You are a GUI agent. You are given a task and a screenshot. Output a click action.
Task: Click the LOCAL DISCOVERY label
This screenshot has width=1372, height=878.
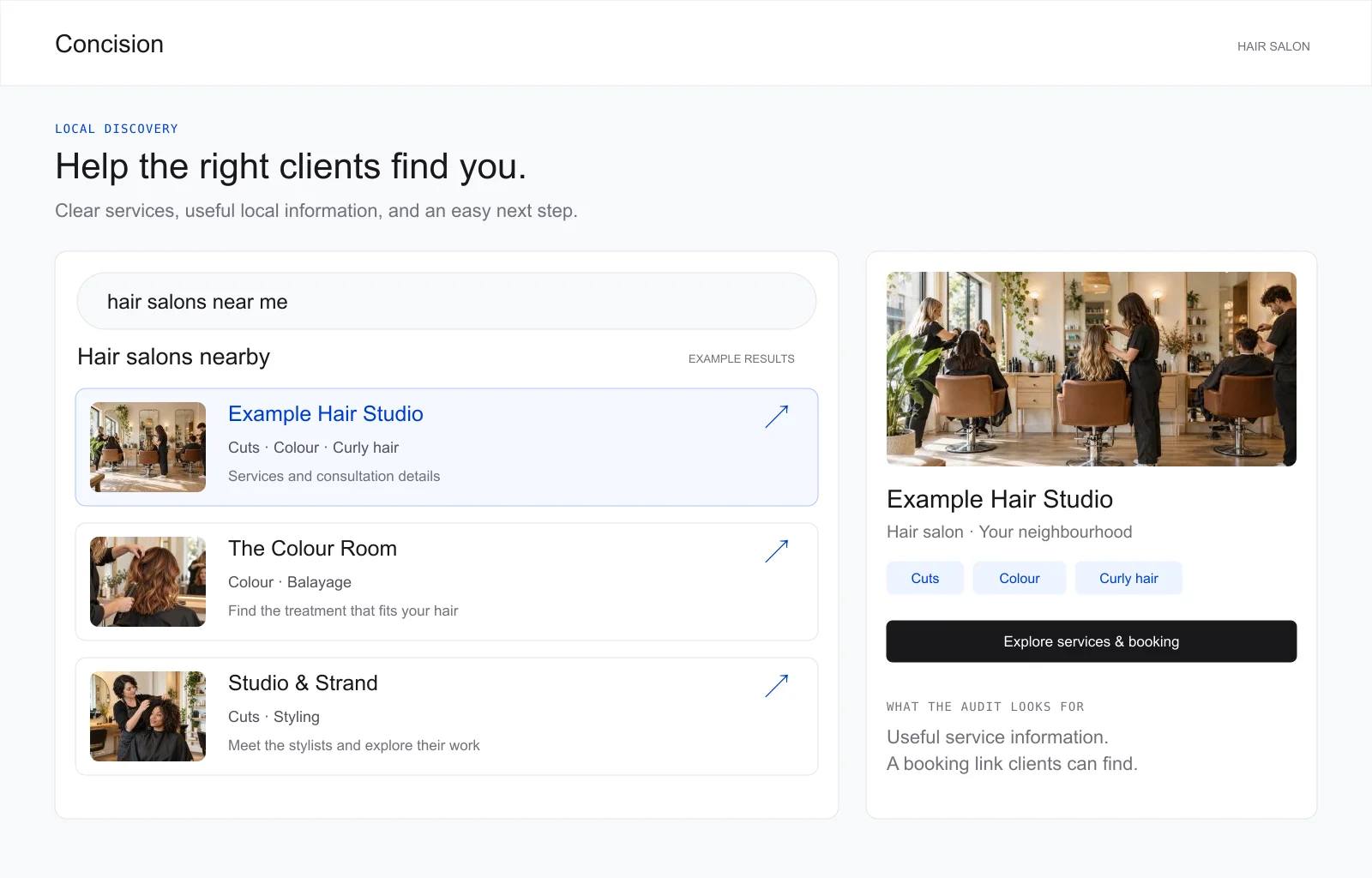117,129
